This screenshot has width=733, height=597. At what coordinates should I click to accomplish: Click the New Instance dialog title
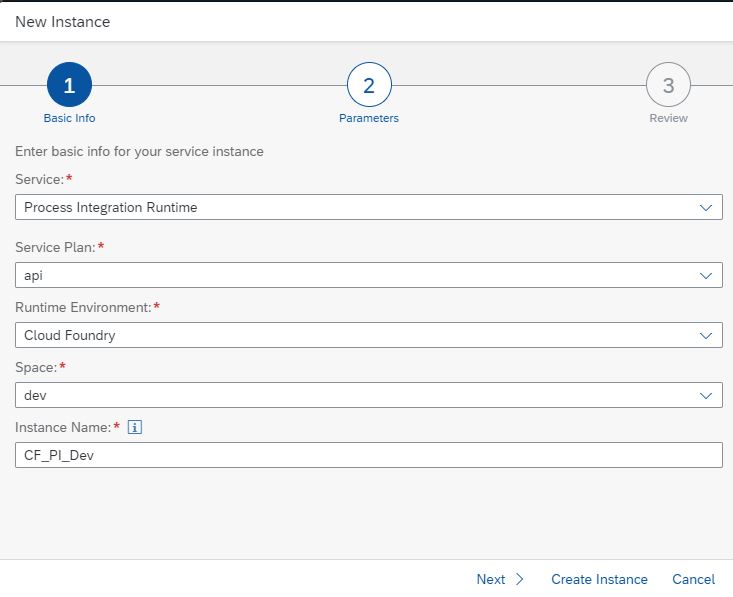pos(63,22)
